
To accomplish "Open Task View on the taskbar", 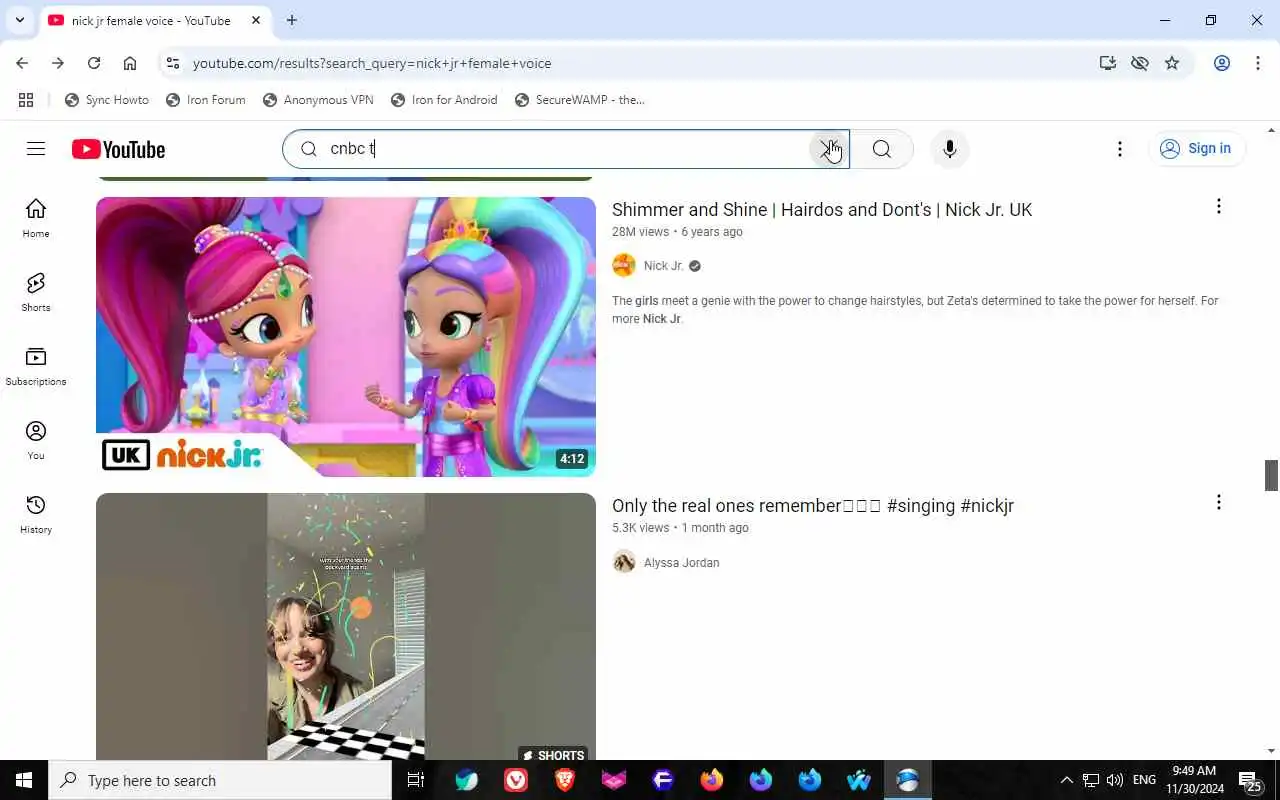I will (416, 780).
